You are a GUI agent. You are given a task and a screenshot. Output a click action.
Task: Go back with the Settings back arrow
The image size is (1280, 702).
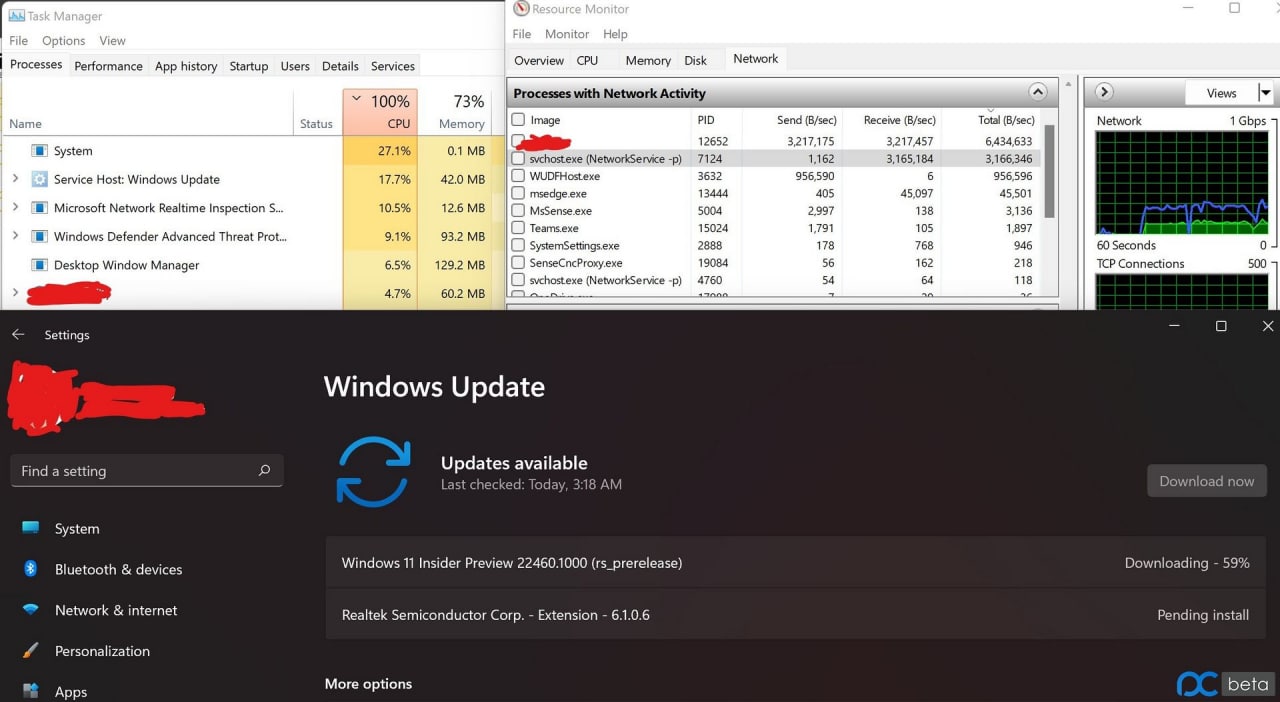pos(18,335)
